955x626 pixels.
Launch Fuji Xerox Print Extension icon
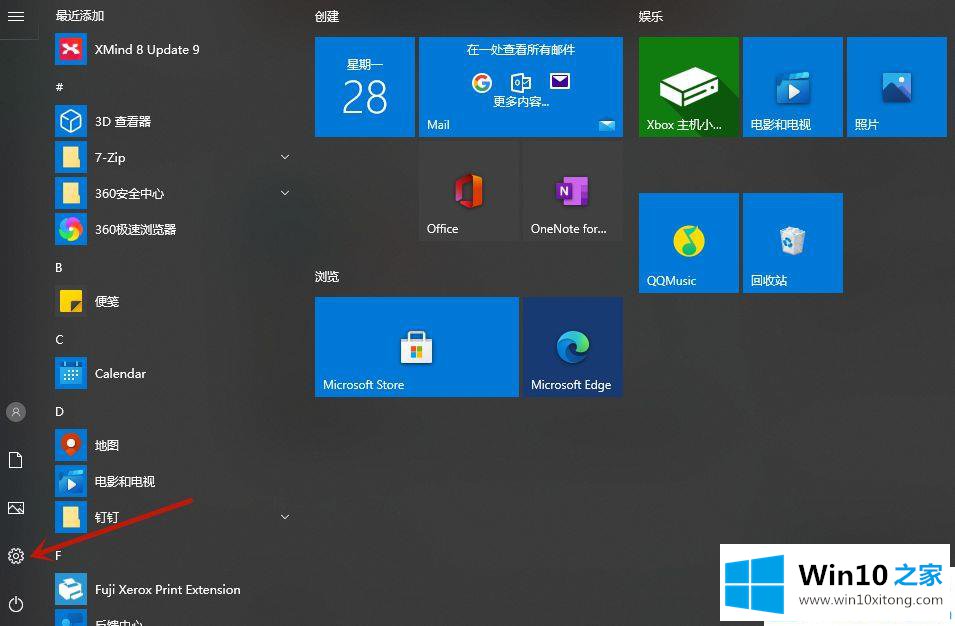71,589
